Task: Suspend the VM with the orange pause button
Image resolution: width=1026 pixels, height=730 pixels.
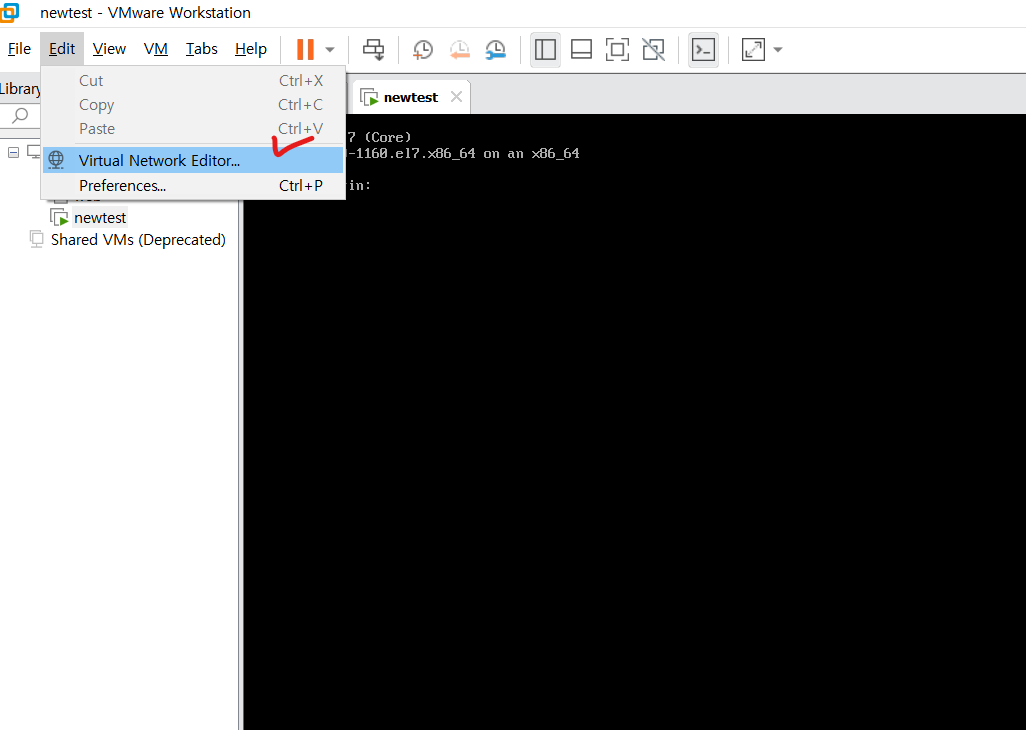Action: pos(305,49)
